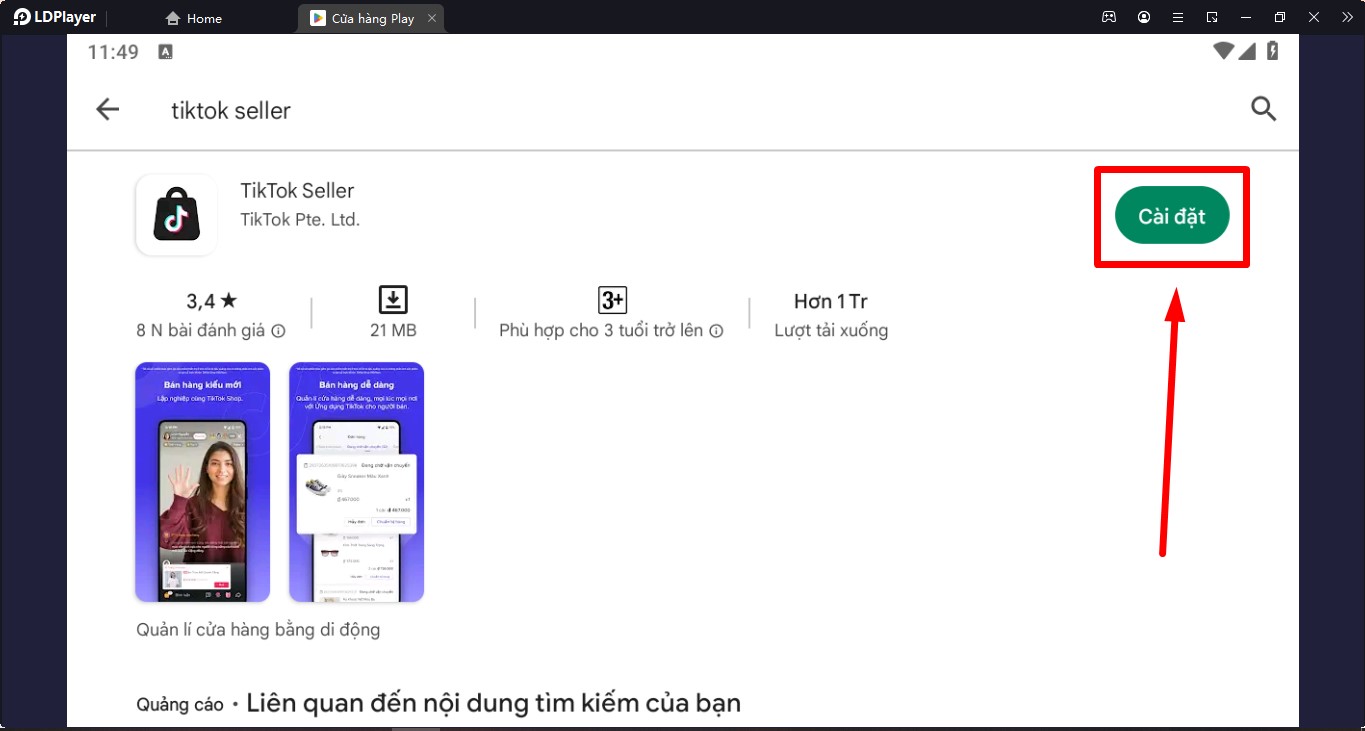
Task: Open TikTok Pte. Ltd. developer name
Action: pos(300,219)
